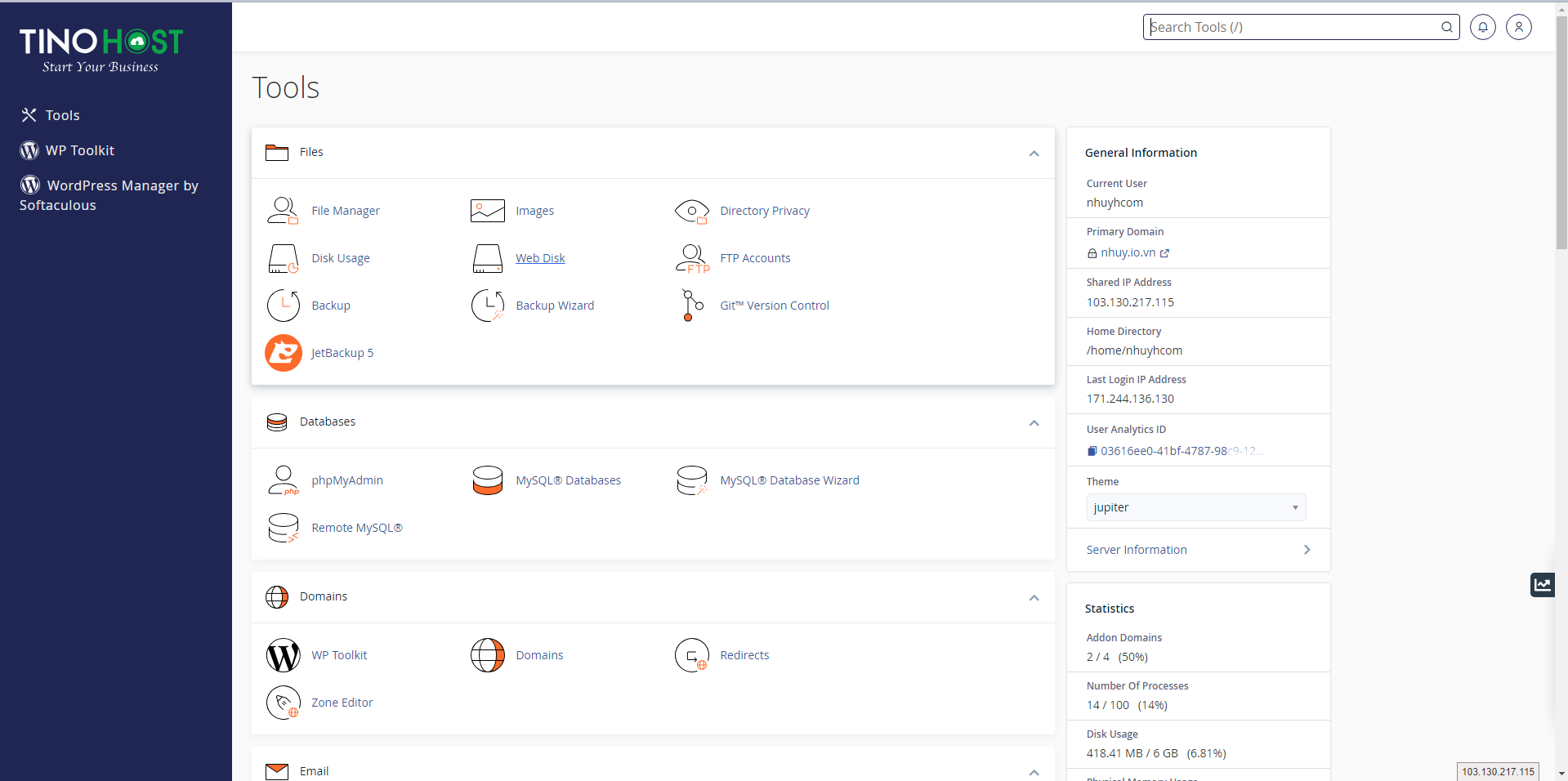Collapse the Databases section
Viewport: 1568px width, 781px height.
coord(1034,422)
